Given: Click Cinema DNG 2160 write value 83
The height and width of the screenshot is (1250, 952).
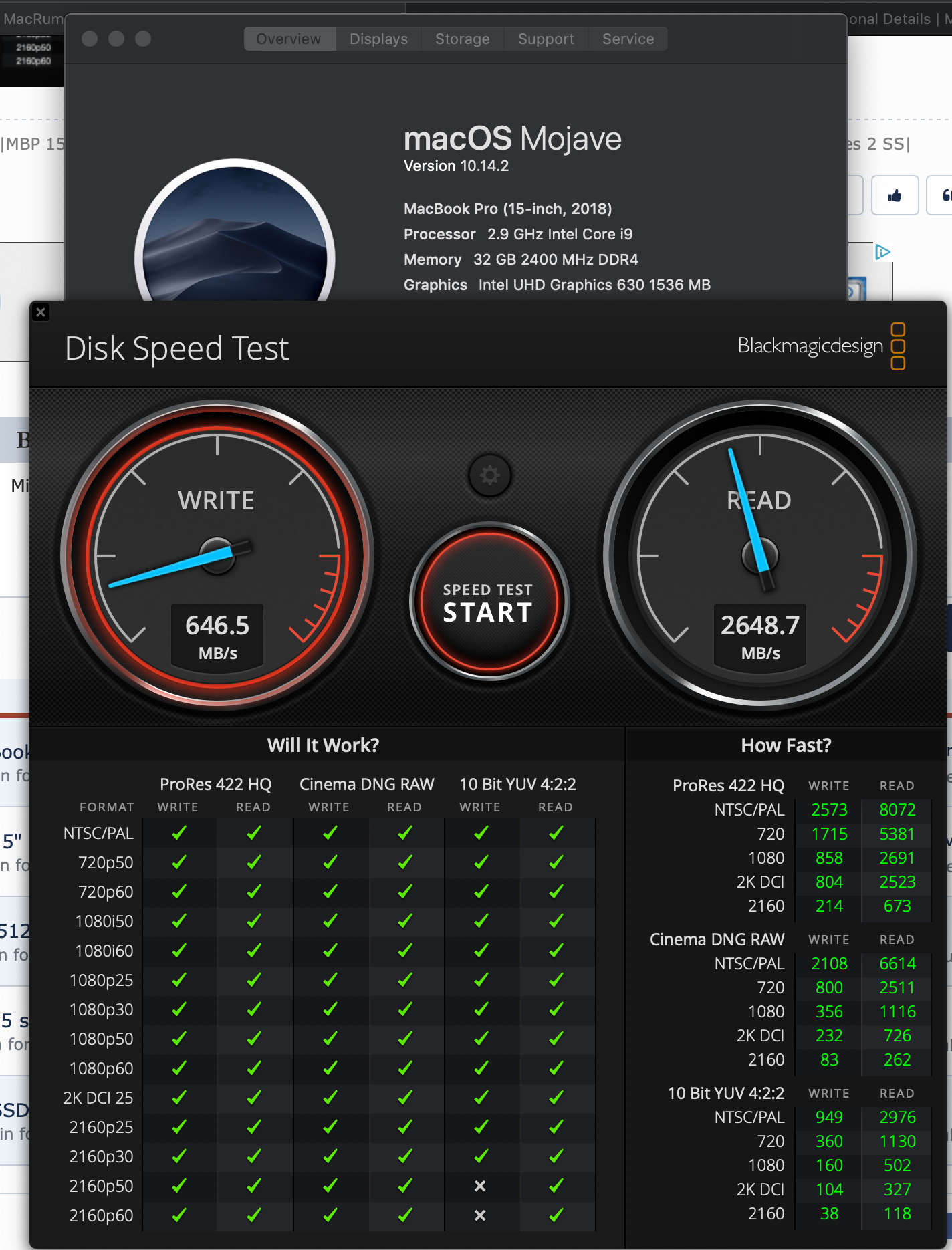Looking at the screenshot, I should click(829, 1060).
